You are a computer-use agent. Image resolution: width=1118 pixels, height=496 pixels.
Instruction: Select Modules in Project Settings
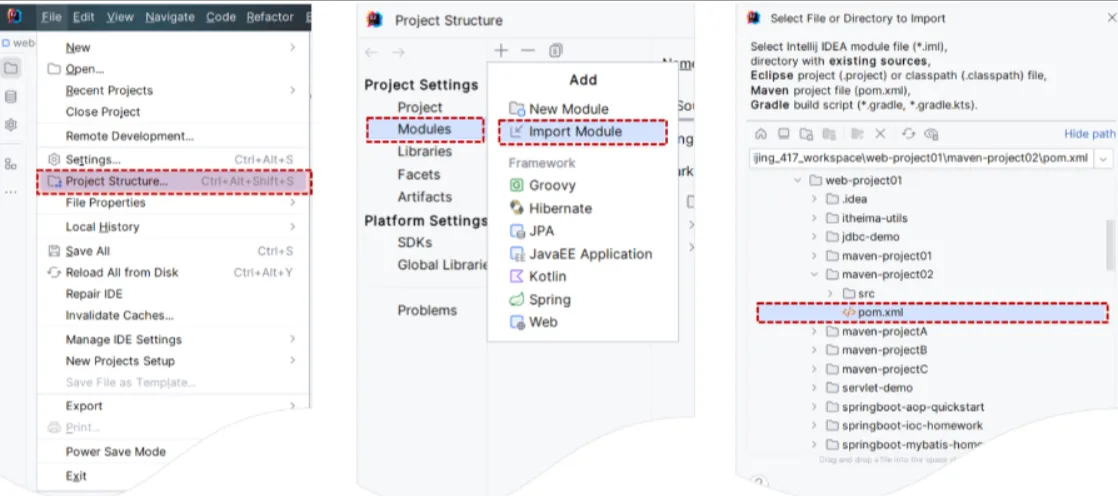tap(424, 129)
